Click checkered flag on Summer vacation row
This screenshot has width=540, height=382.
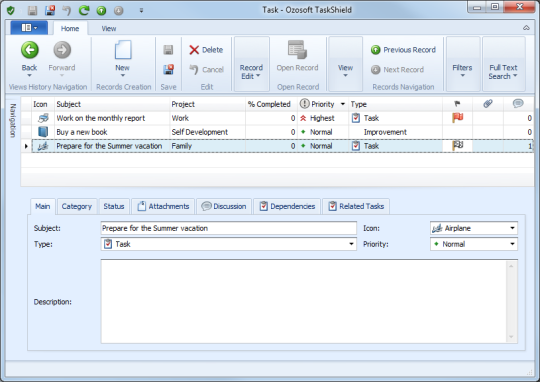pyautogui.click(x=458, y=145)
